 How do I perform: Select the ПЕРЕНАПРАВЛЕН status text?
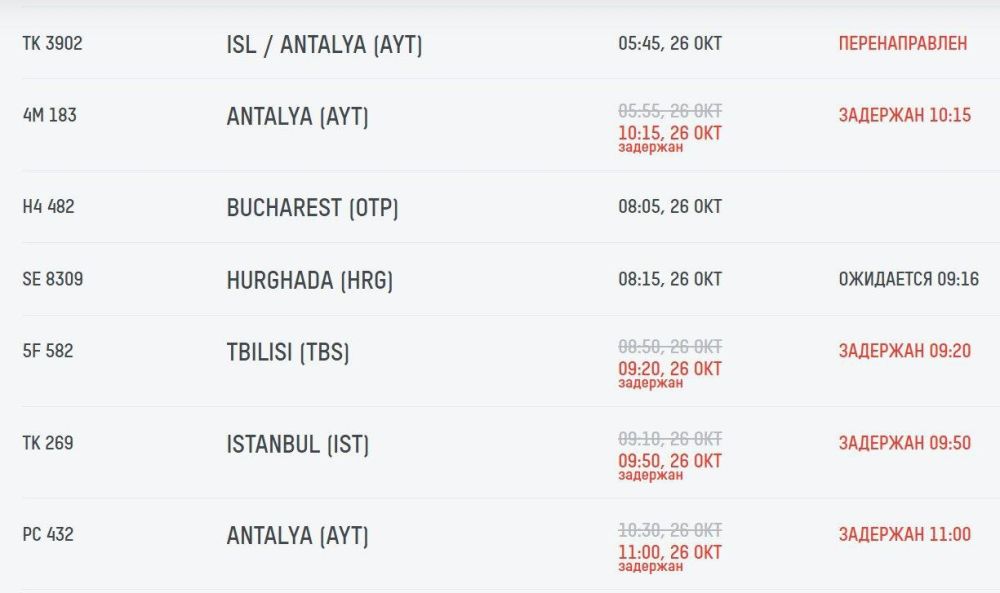tap(902, 44)
